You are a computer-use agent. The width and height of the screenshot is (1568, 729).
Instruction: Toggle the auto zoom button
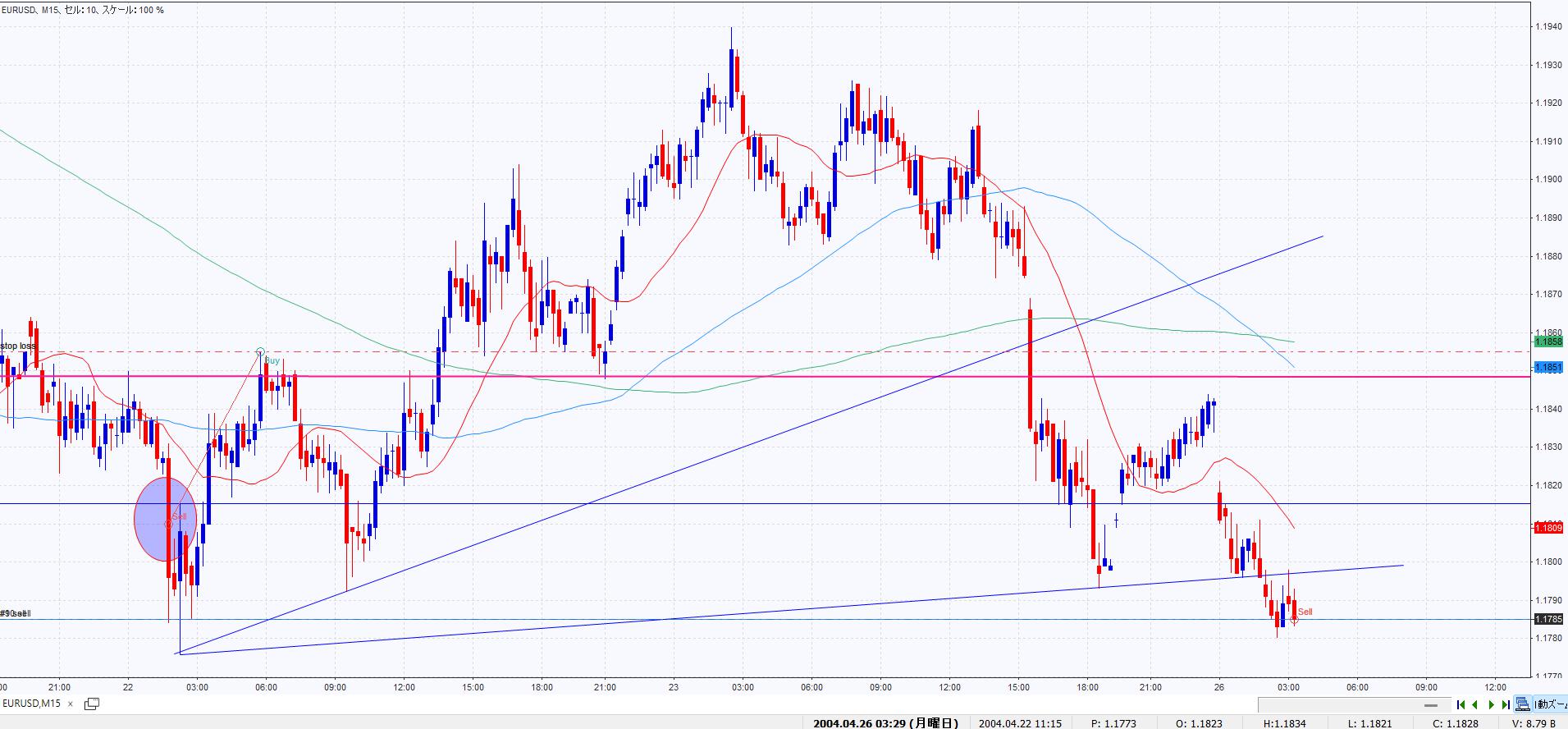[1552, 704]
